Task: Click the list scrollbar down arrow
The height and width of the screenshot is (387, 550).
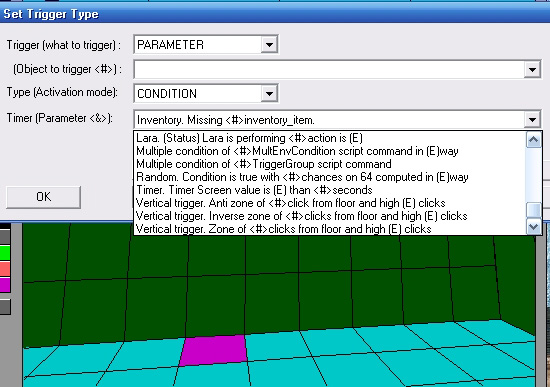Action: (534, 227)
